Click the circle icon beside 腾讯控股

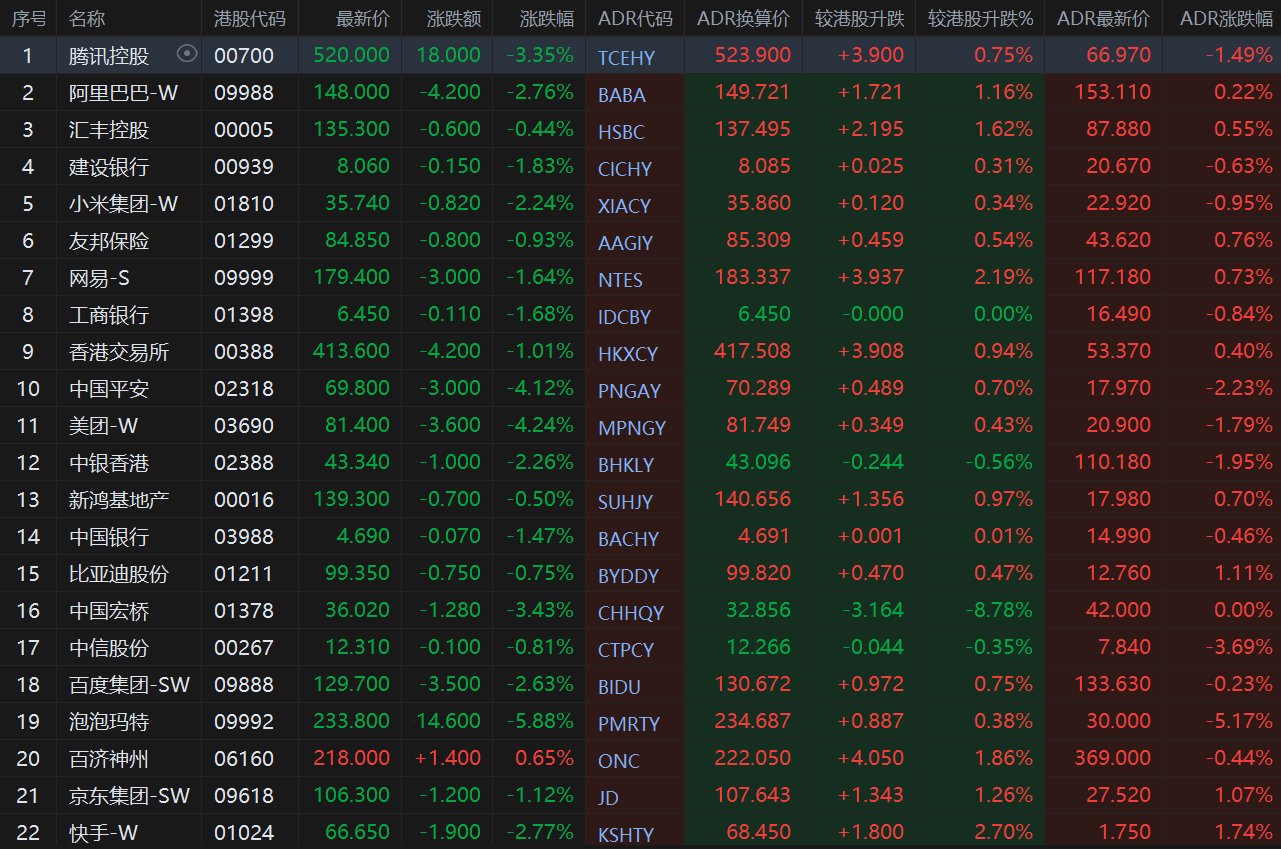coord(187,54)
